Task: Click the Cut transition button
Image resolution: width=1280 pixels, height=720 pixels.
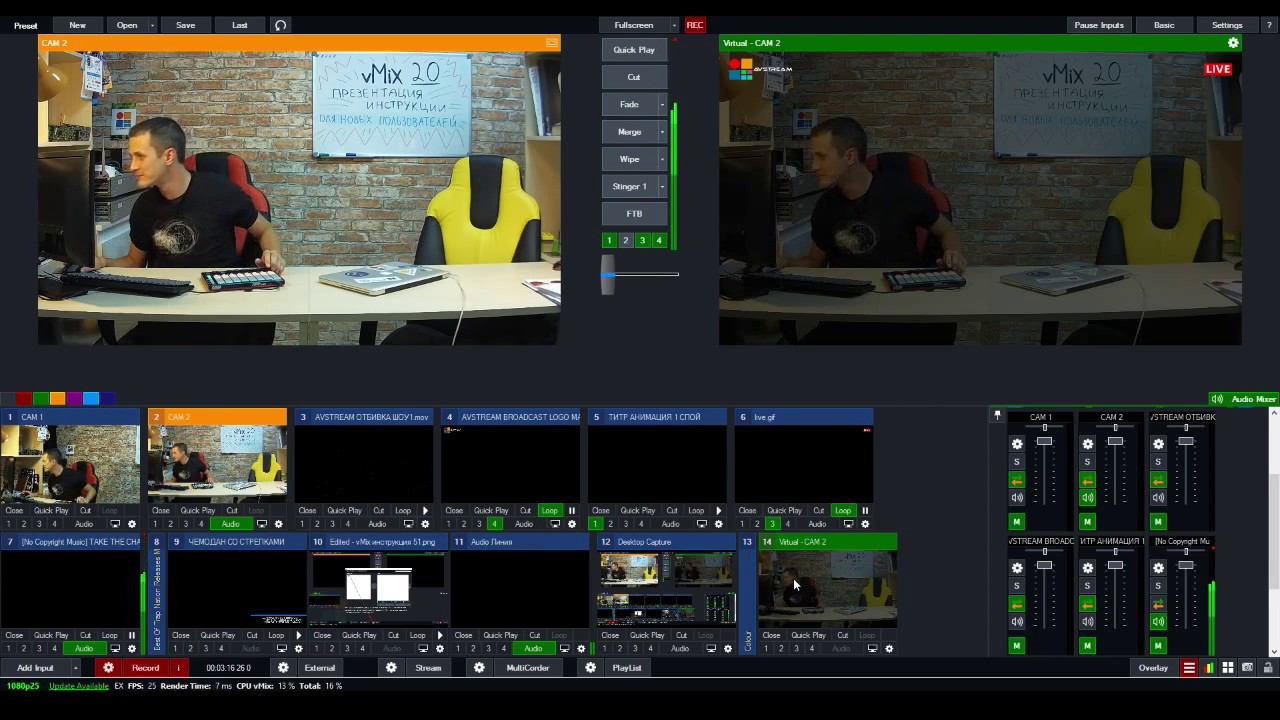Action: coord(634,77)
